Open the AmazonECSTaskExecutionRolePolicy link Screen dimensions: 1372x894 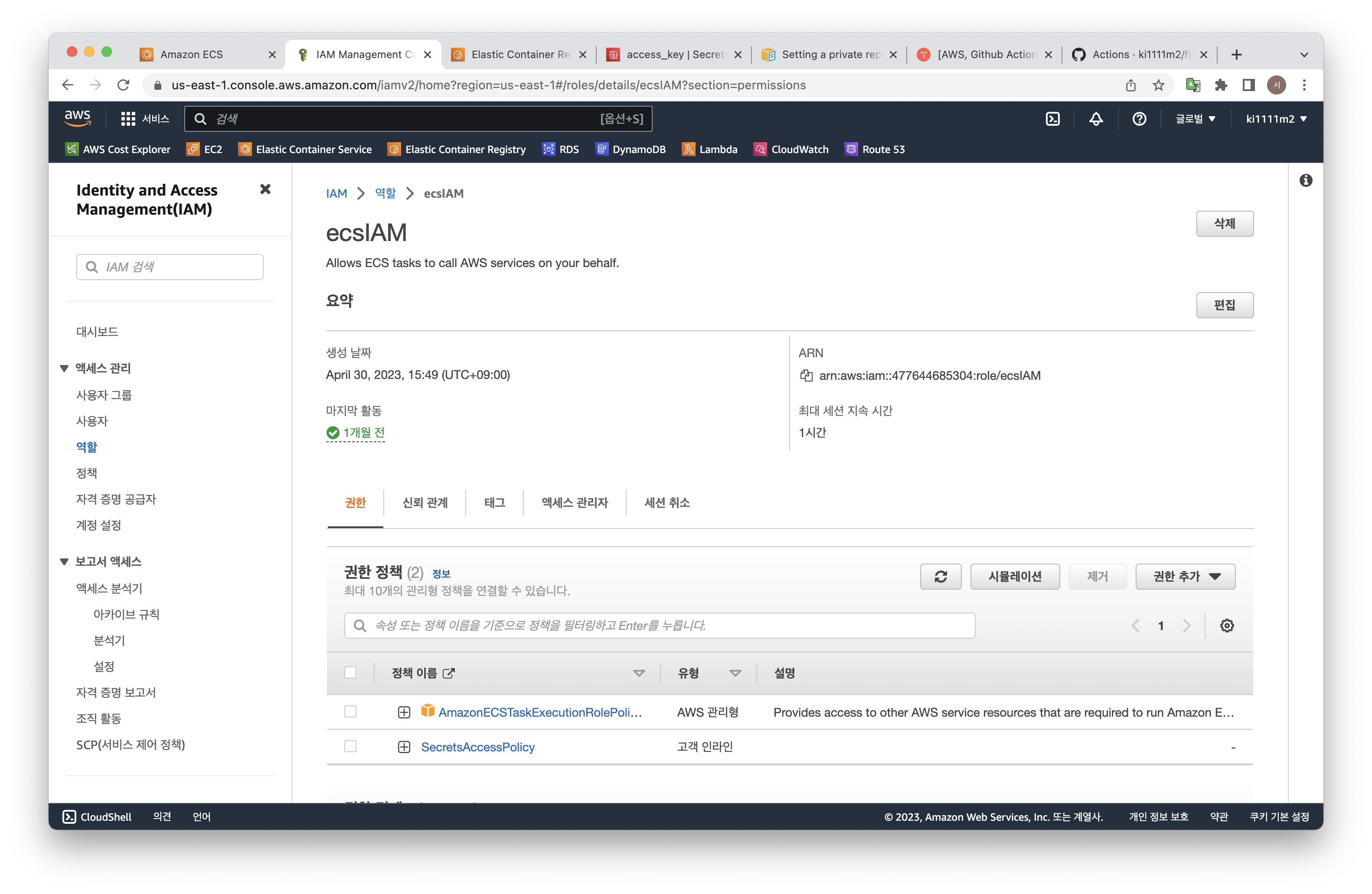pyautogui.click(x=539, y=712)
